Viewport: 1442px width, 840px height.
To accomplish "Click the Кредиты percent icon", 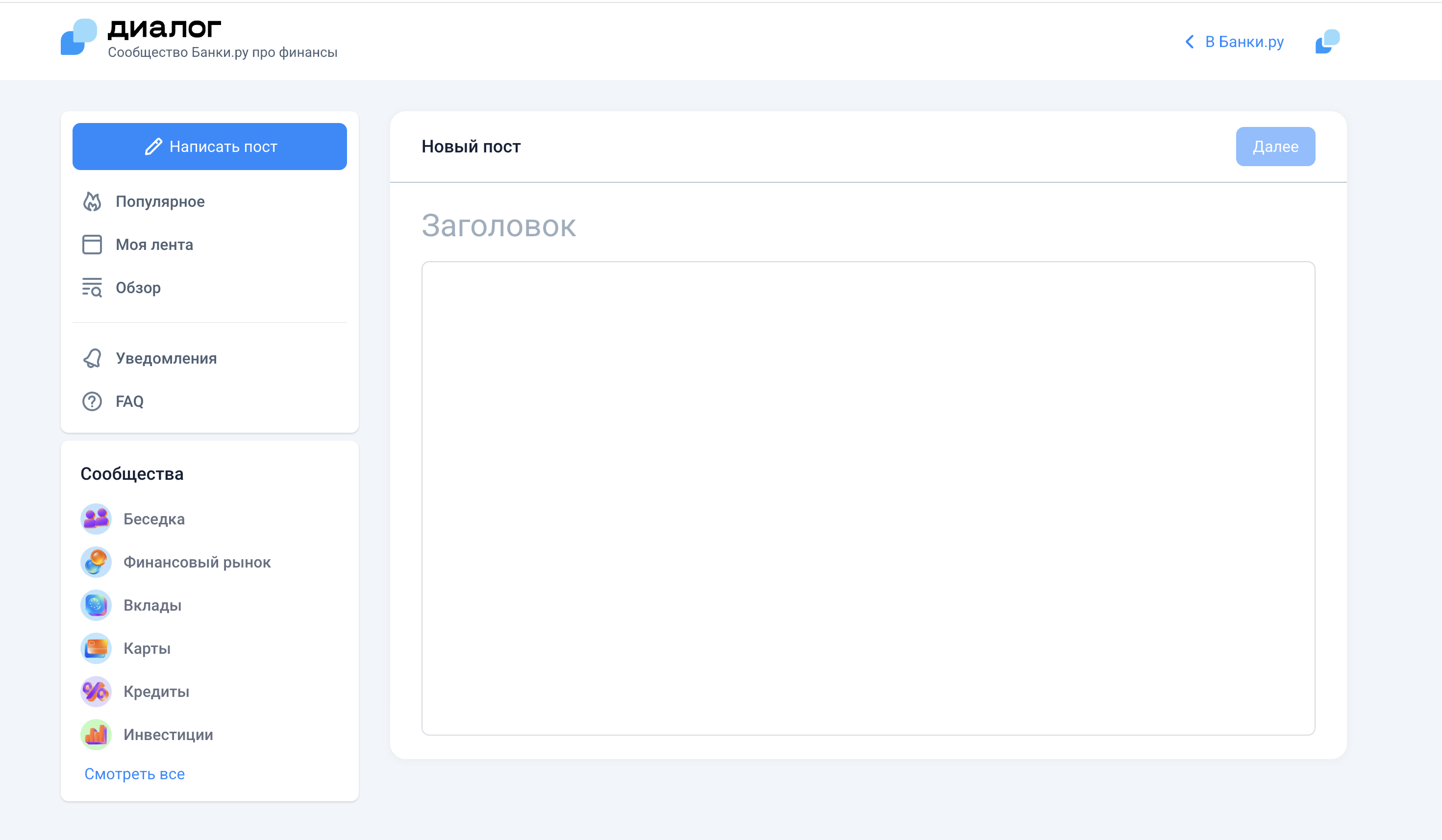I will tap(96, 691).
